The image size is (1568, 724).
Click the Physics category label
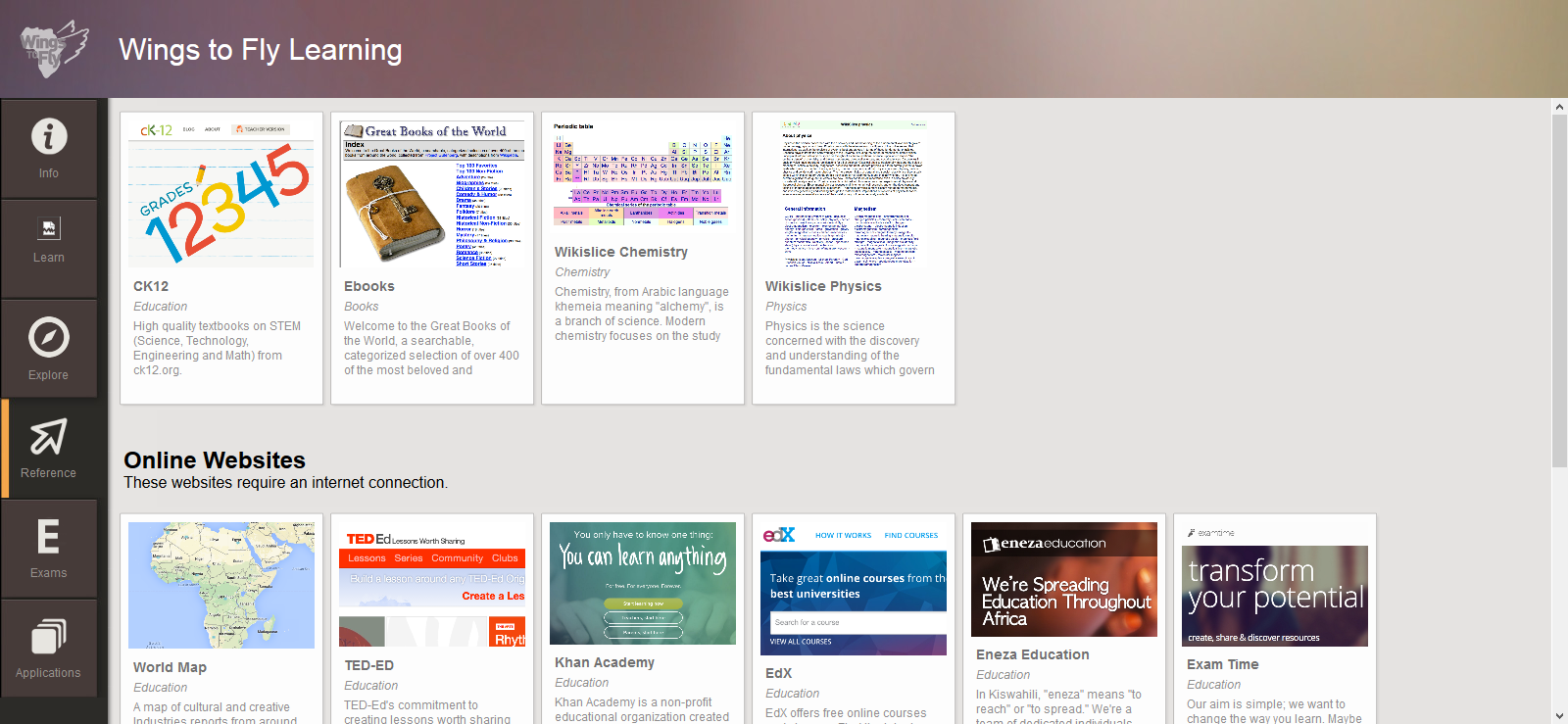click(x=786, y=307)
